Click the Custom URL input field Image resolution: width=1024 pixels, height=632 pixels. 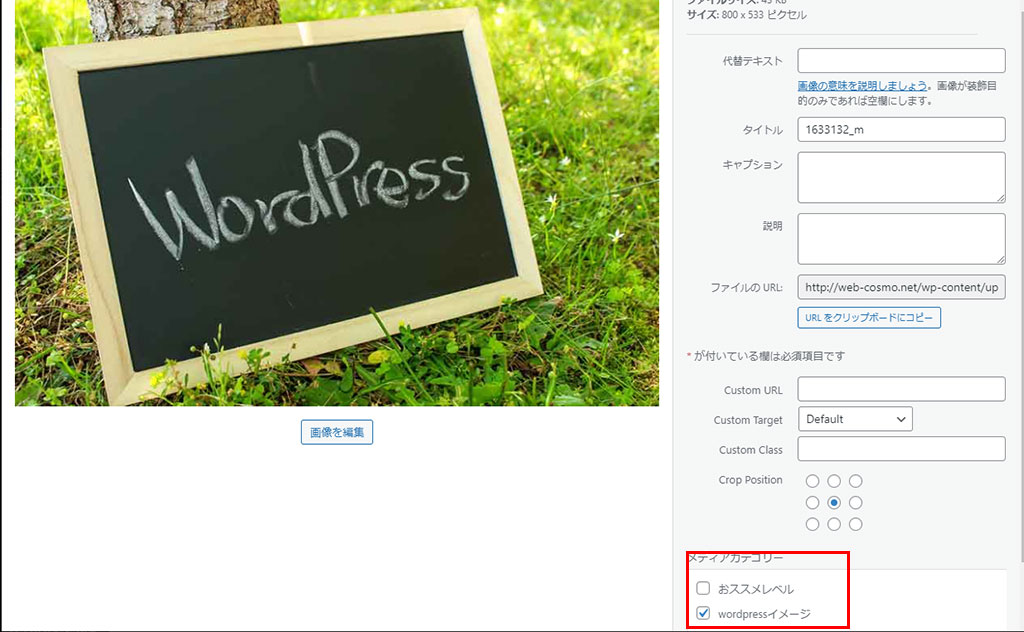pos(901,389)
